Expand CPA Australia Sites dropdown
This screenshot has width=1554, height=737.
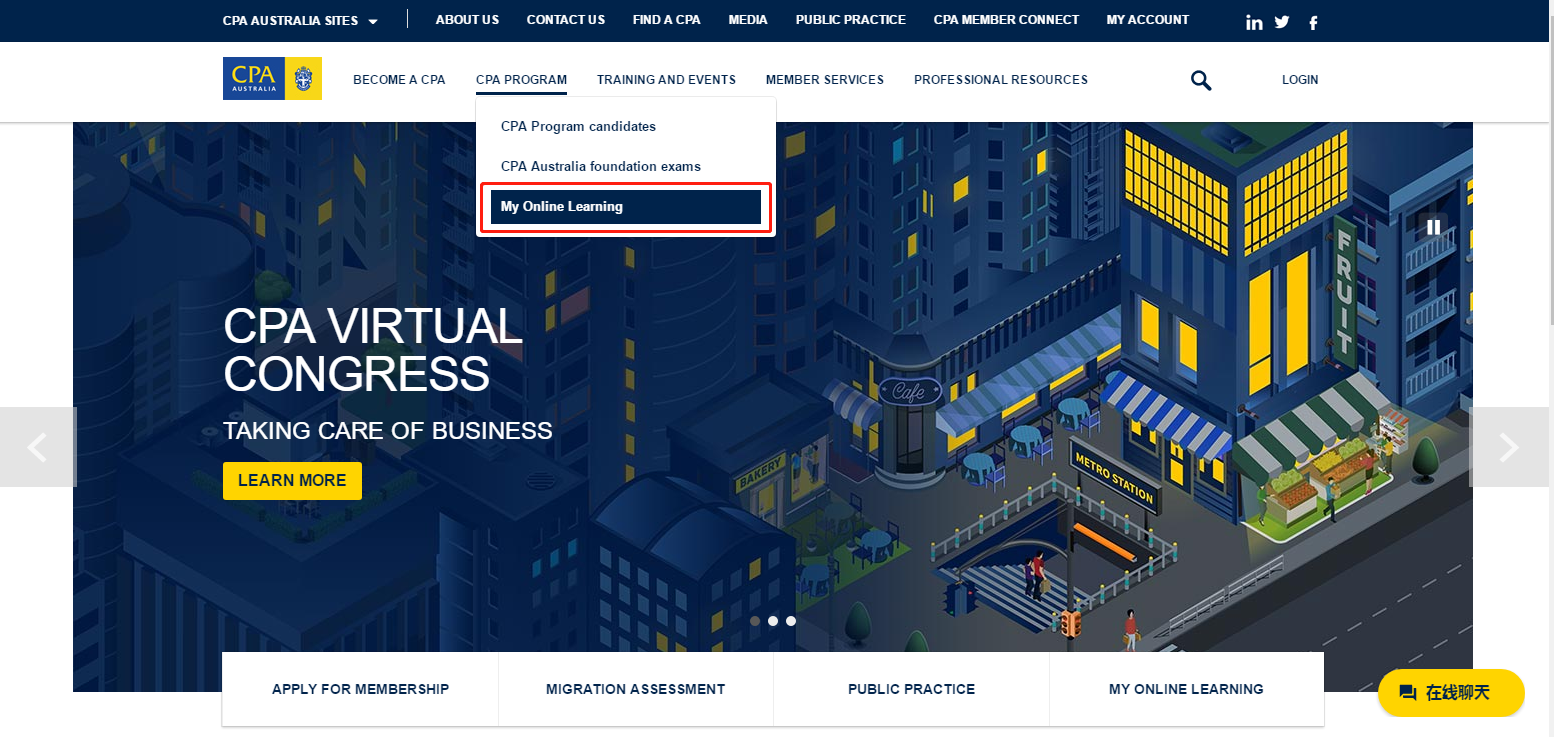(300, 21)
